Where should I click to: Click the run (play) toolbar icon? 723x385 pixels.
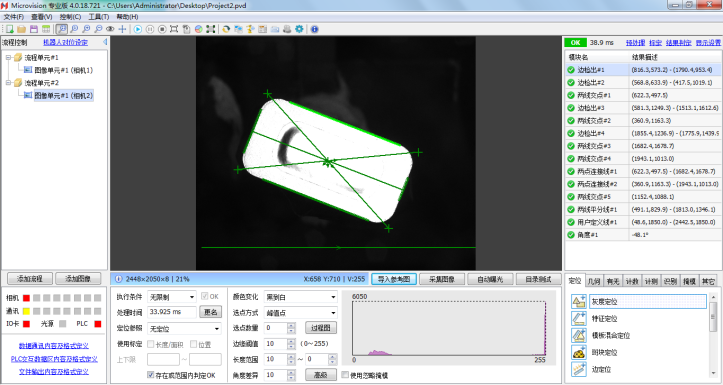click(138, 29)
